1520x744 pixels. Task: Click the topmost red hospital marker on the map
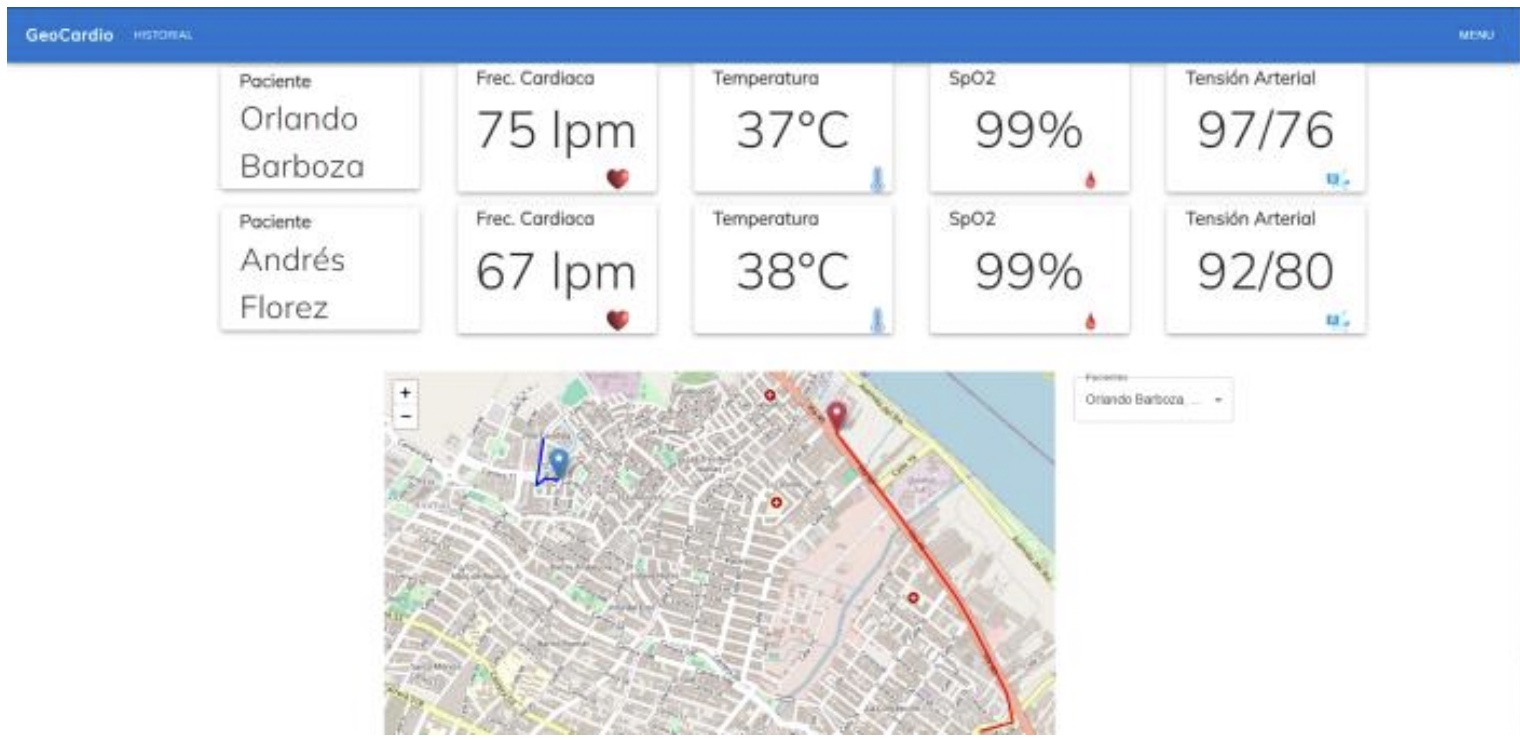[x=770, y=395]
